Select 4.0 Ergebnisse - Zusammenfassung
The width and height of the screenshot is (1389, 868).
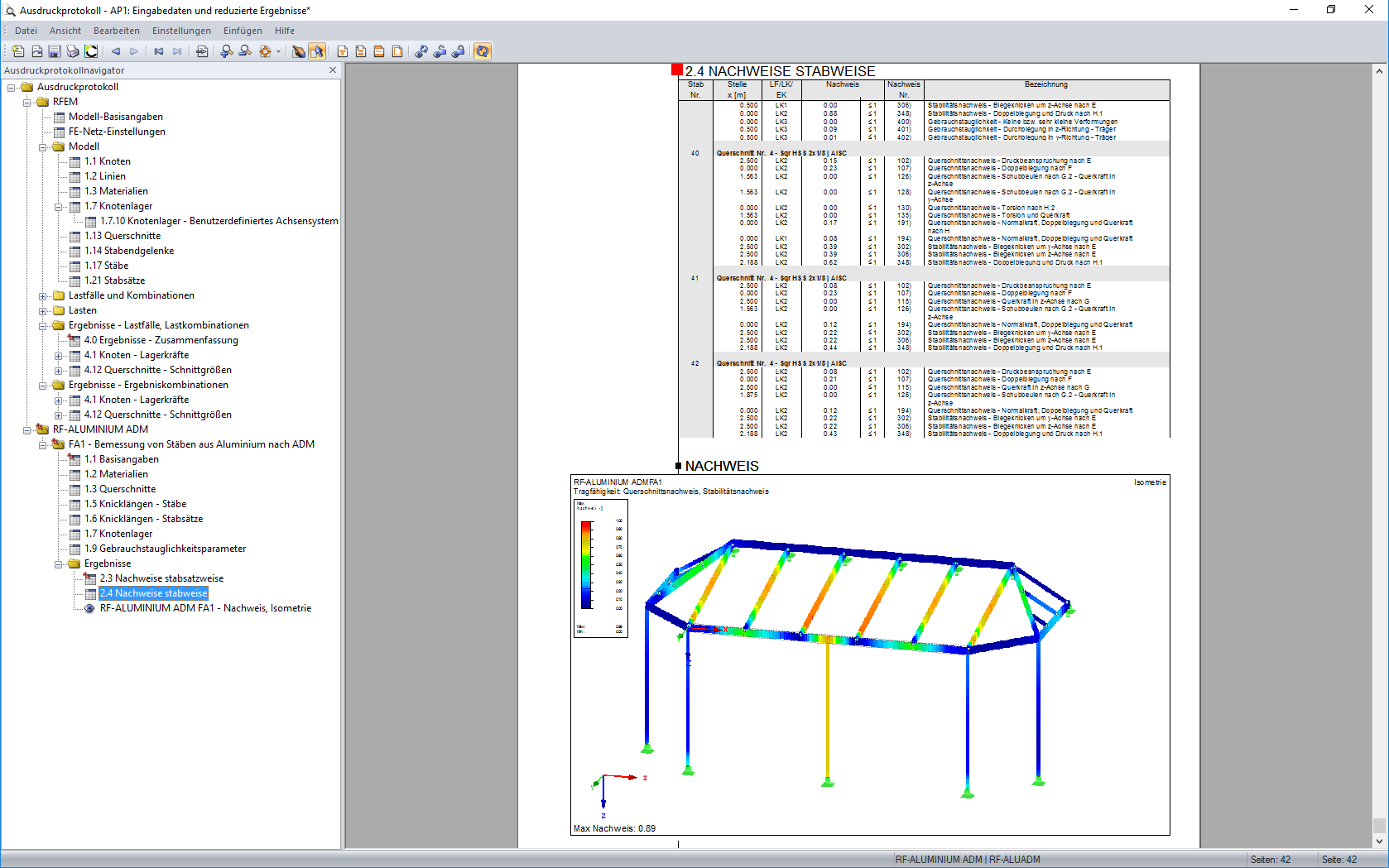click(161, 340)
